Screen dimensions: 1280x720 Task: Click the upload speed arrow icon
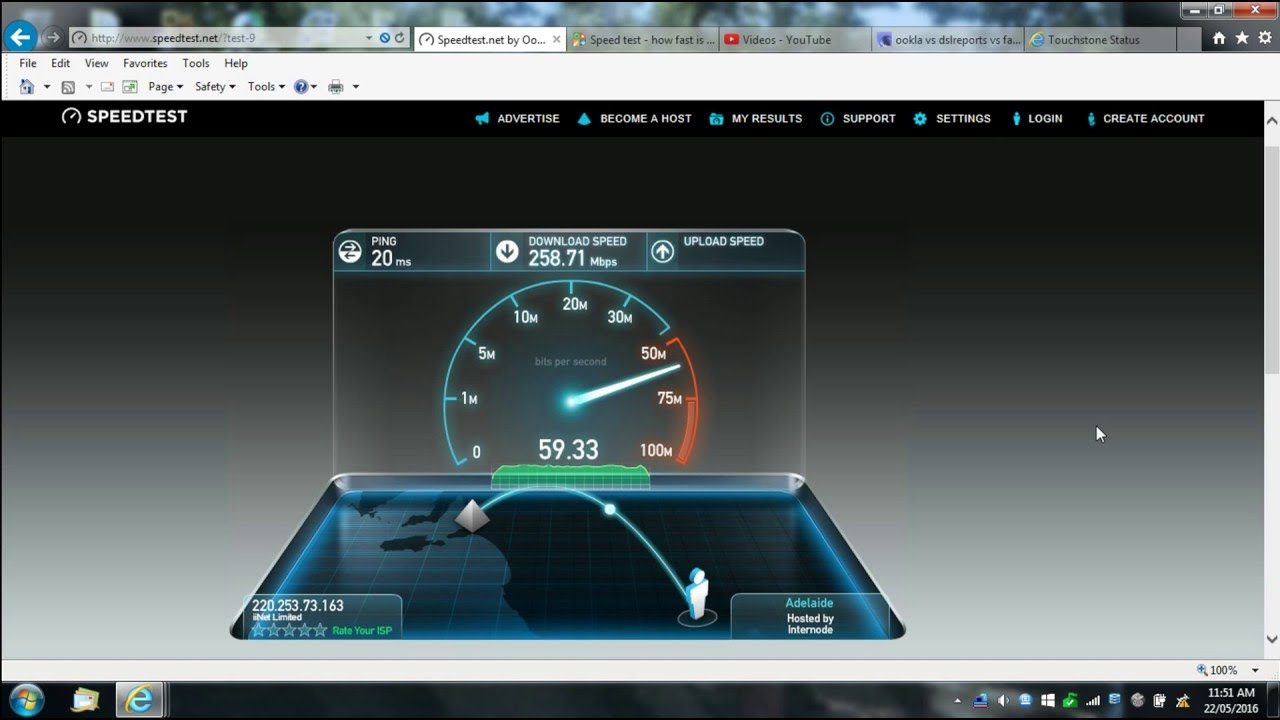663,251
